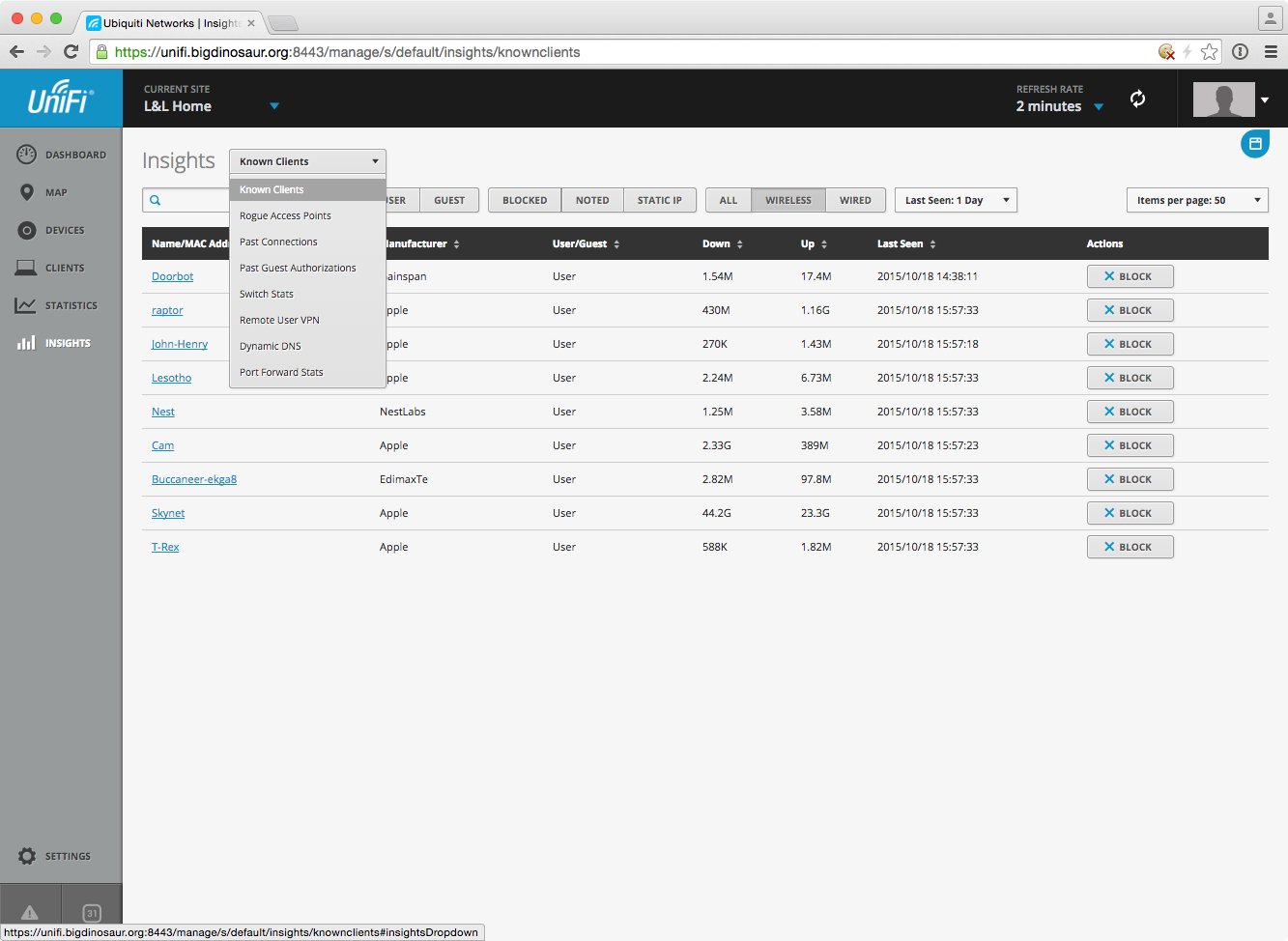Click the refresh arrows icon
1288x941 pixels.
pyautogui.click(x=1137, y=99)
